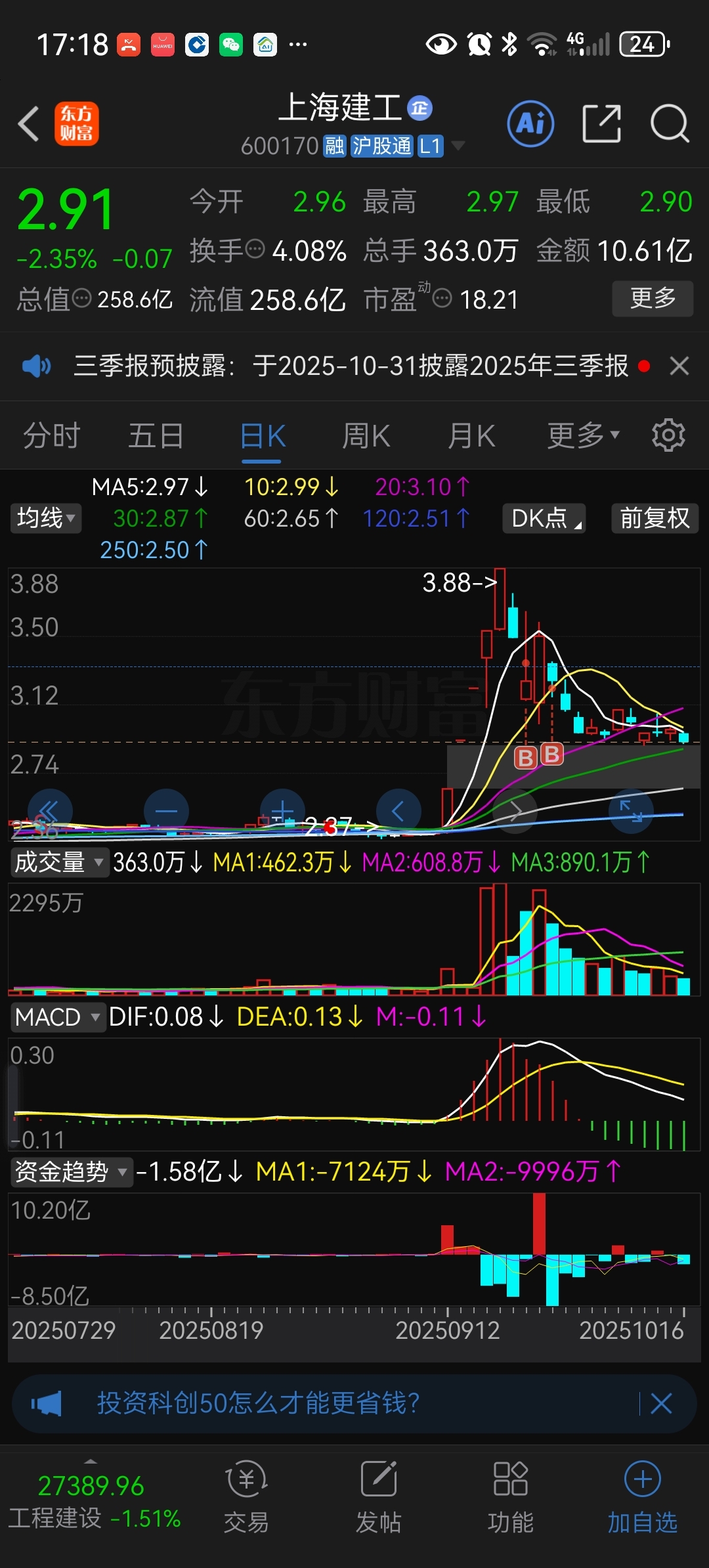This screenshot has width=709, height=1568.
Task: Open the 三季报预披露 announcement text
Action: point(351,366)
